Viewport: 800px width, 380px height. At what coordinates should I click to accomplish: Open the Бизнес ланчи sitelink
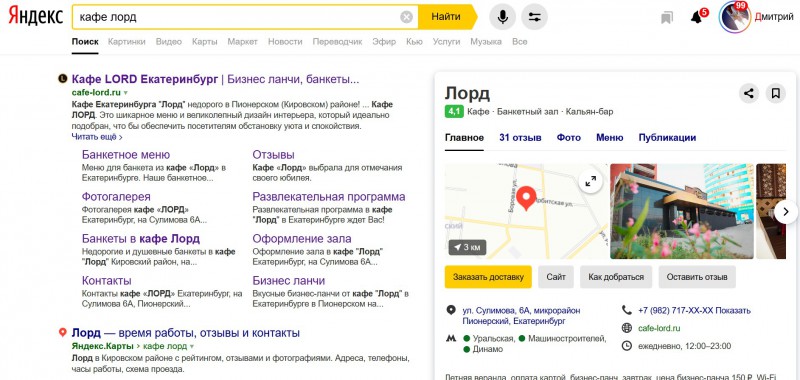point(289,281)
